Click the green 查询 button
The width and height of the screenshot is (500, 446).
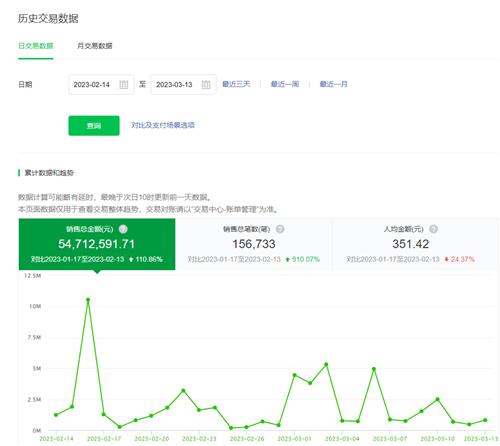pos(94,126)
